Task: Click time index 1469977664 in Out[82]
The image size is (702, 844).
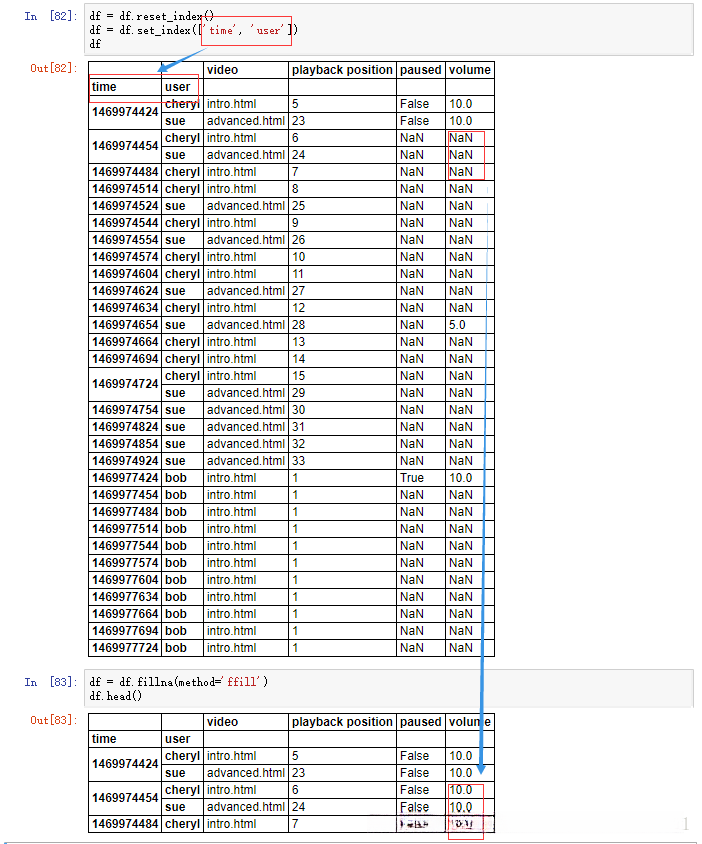Action: coord(125,614)
